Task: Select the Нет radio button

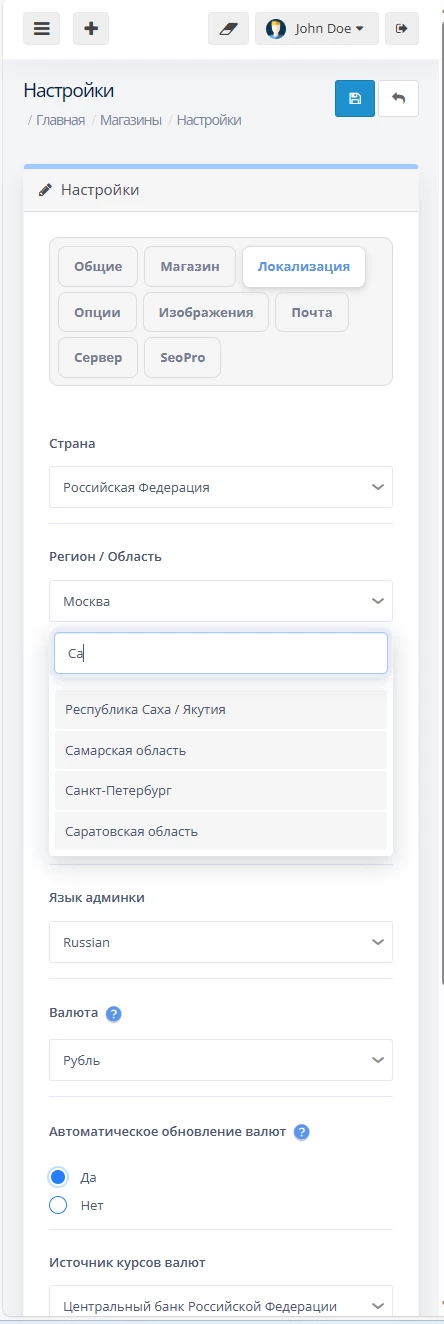Action: [58, 1205]
